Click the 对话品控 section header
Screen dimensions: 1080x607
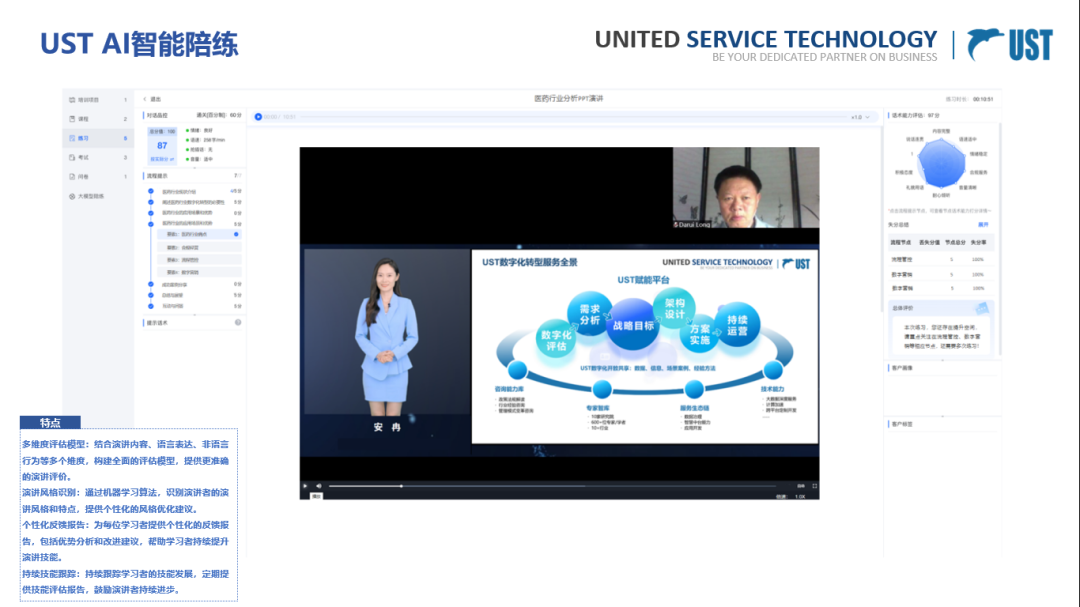tap(157, 116)
